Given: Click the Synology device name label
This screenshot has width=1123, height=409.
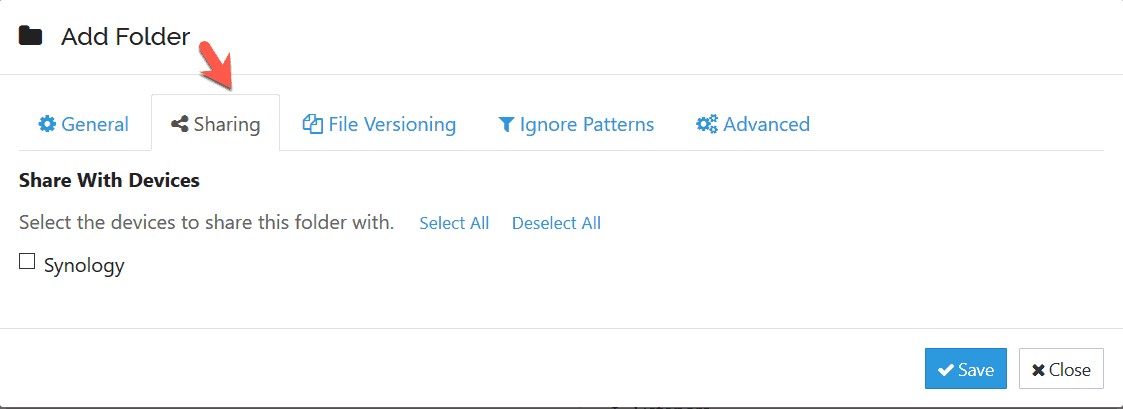Looking at the screenshot, I should coord(84,266).
